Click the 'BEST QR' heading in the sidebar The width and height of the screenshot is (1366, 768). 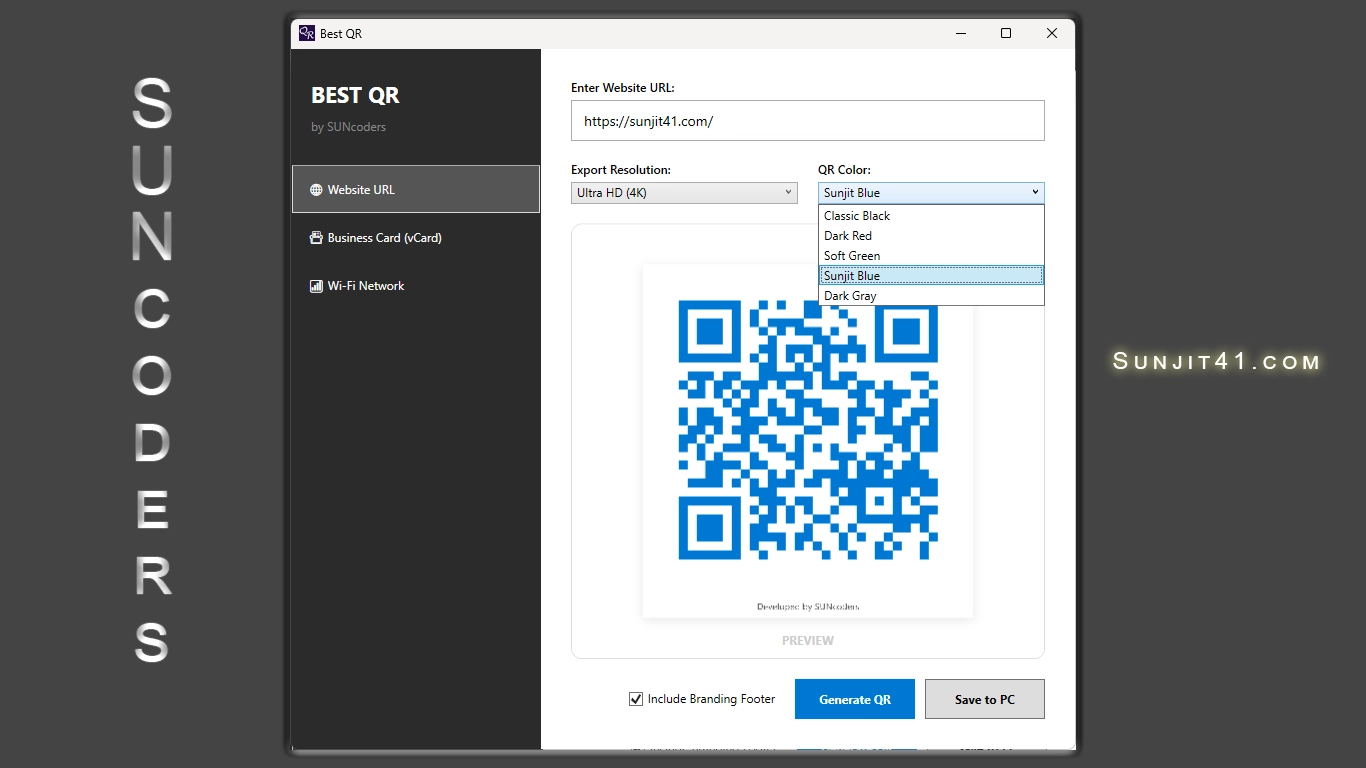(x=355, y=96)
